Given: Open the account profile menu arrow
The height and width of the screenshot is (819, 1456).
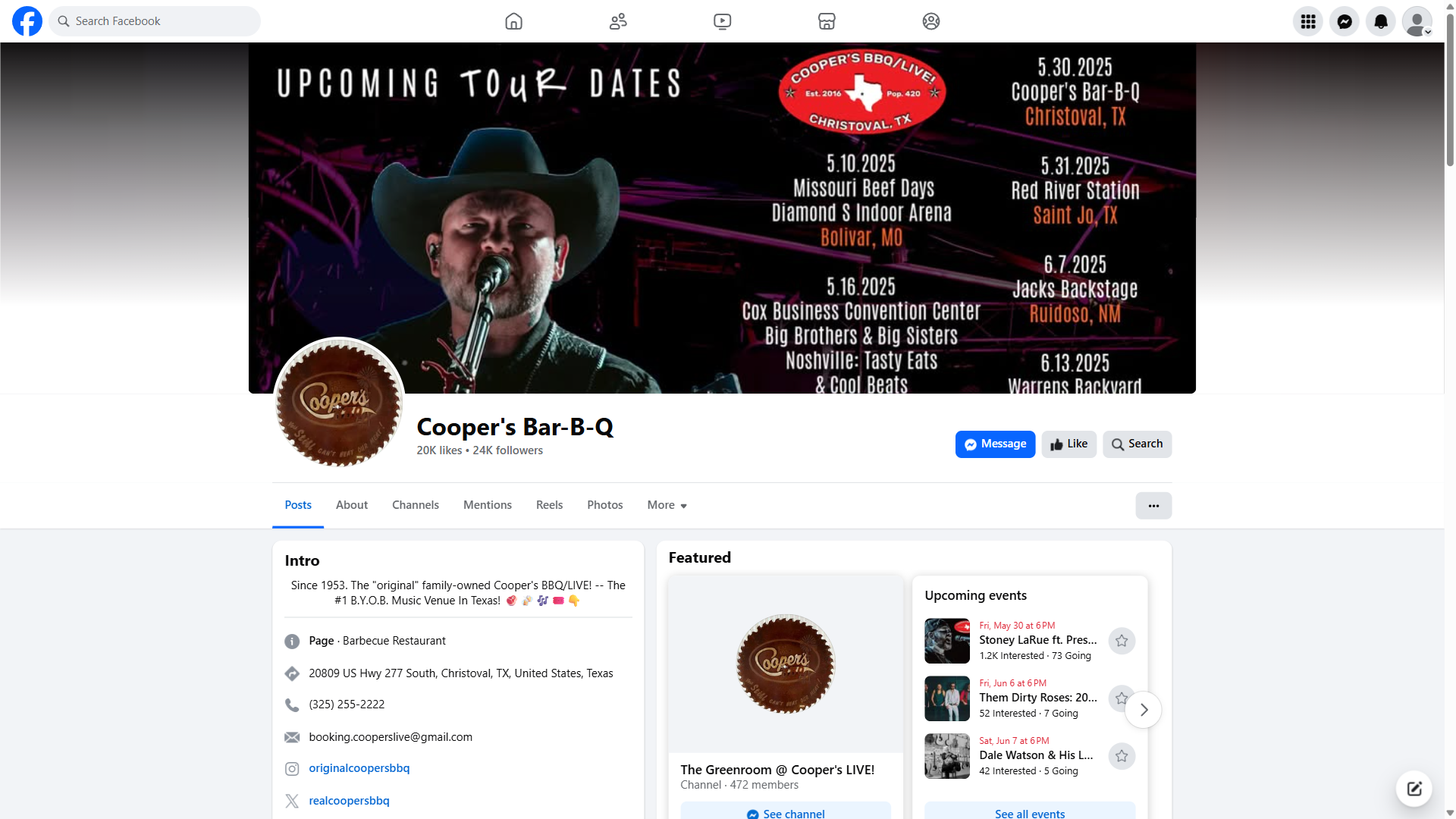Looking at the screenshot, I should point(1428,32).
